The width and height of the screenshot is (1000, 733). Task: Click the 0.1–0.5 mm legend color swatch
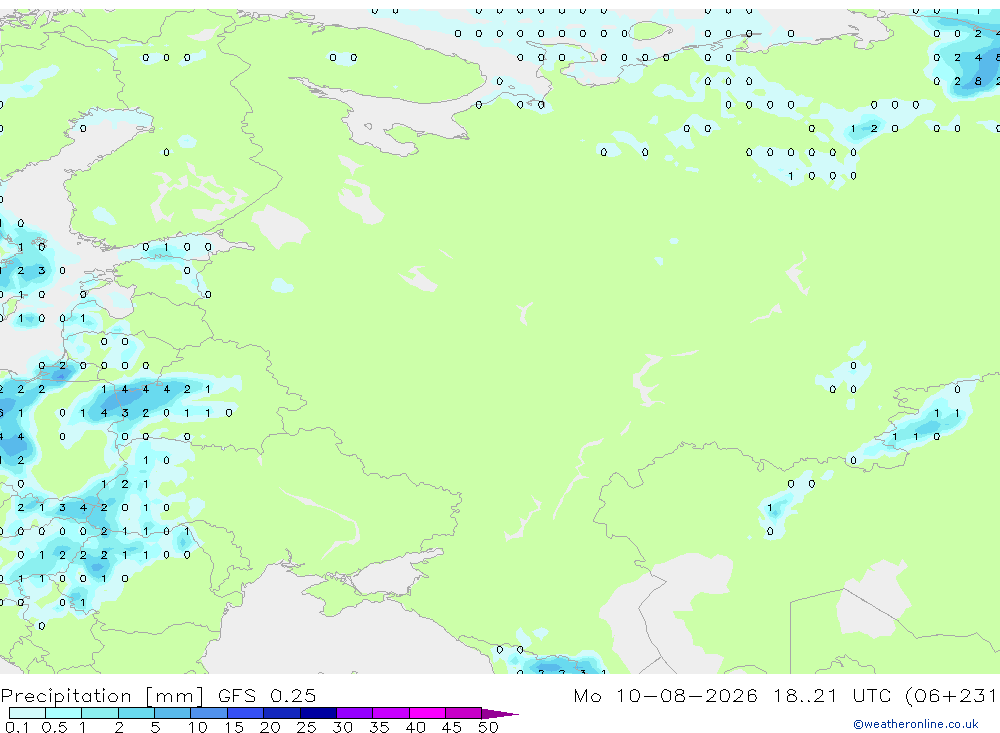(27, 713)
